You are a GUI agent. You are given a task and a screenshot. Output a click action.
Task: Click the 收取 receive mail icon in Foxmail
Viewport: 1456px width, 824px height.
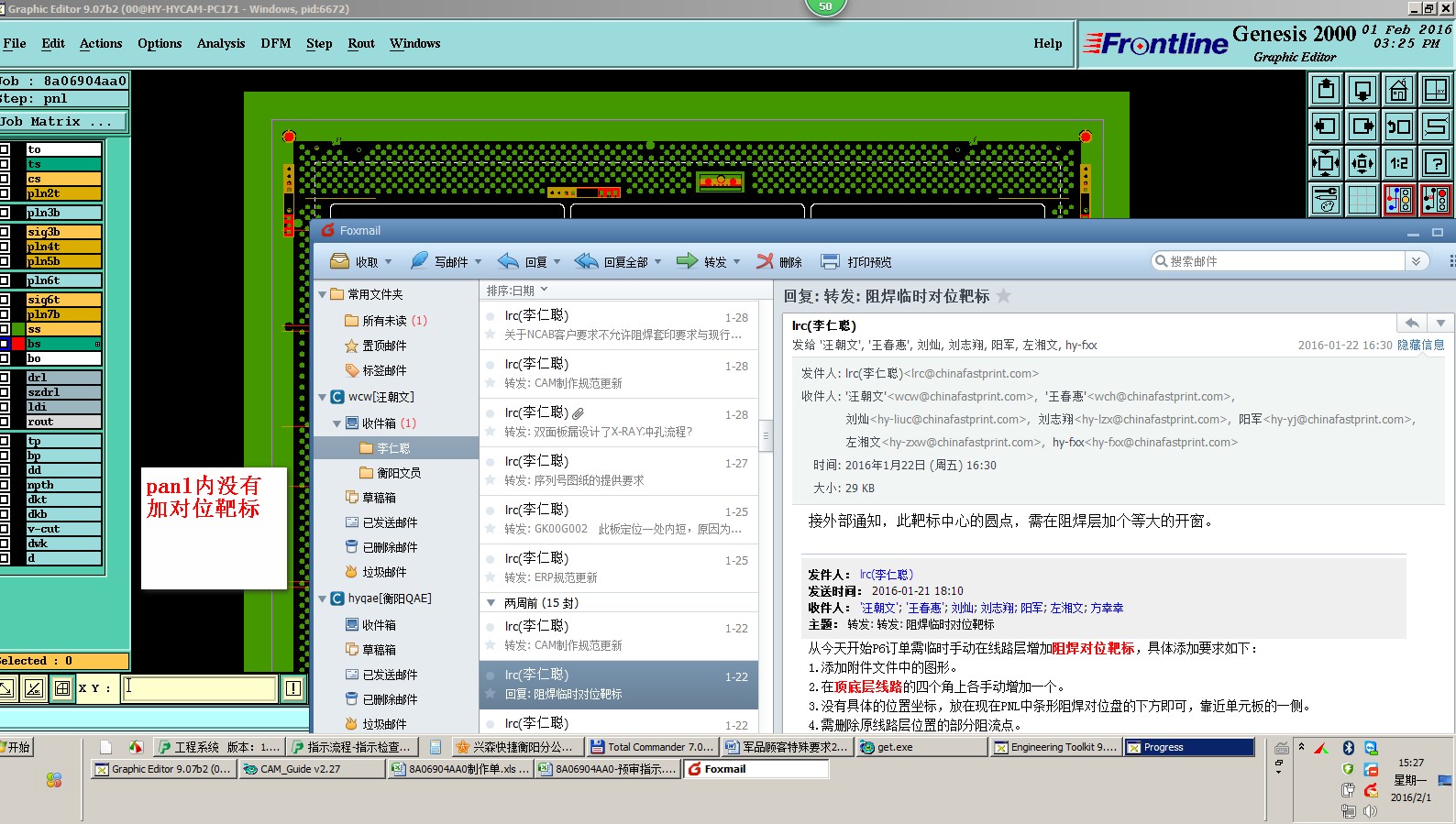(339, 261)
